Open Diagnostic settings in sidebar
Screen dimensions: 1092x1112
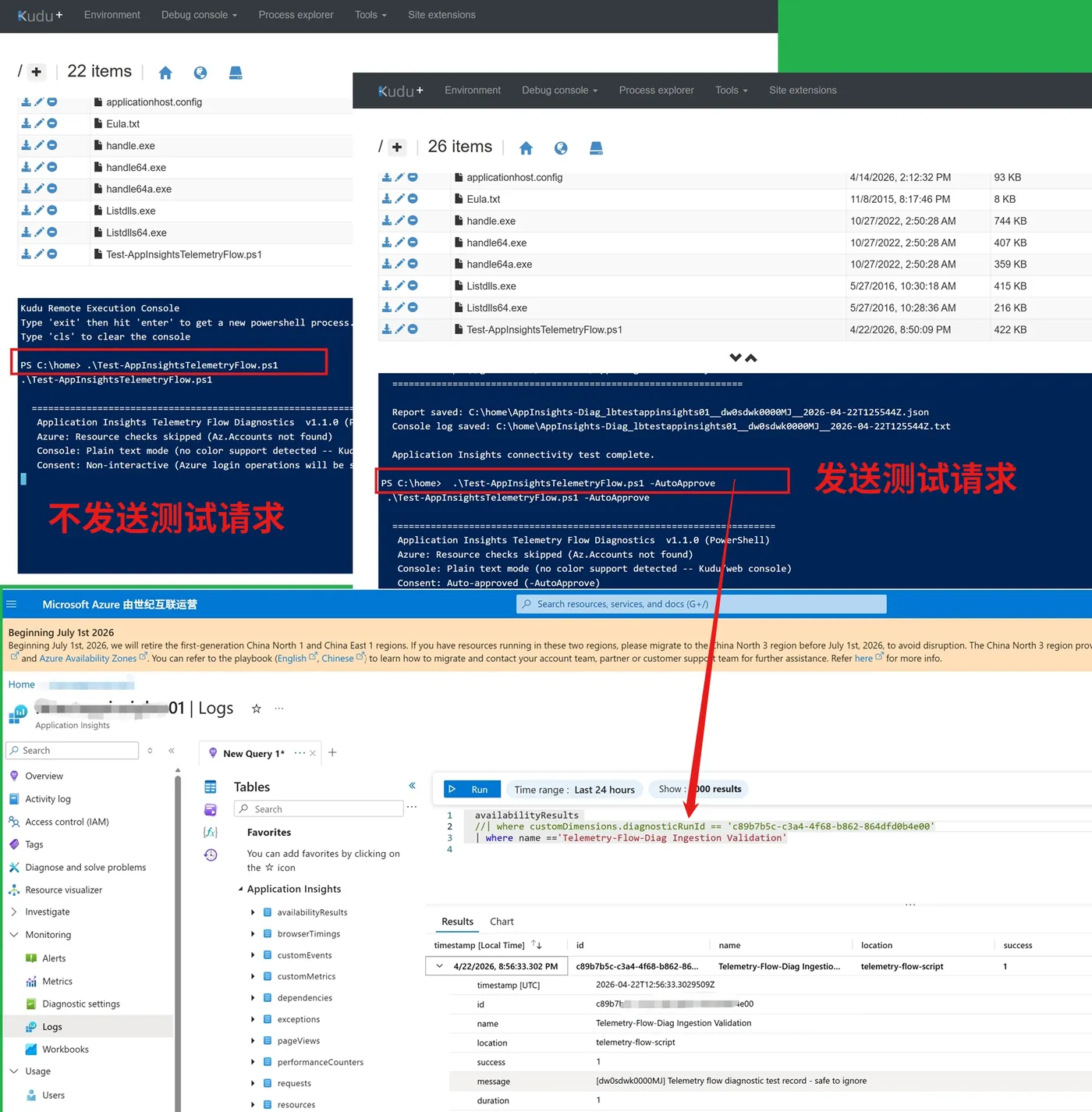click(81, 1004)
